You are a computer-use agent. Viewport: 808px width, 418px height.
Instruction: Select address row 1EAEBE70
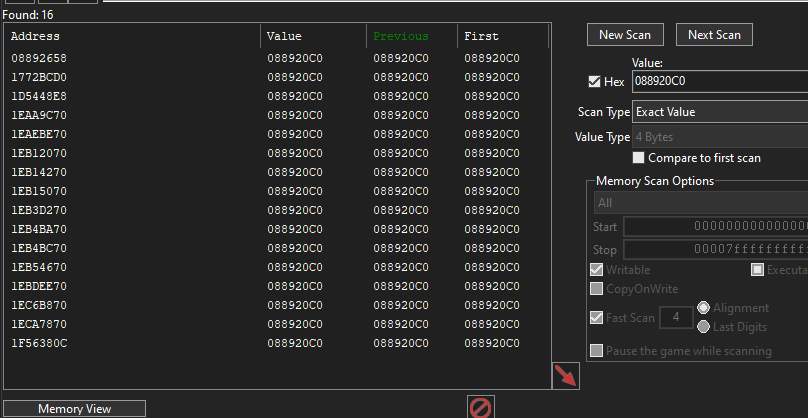(x=277, y=135)
